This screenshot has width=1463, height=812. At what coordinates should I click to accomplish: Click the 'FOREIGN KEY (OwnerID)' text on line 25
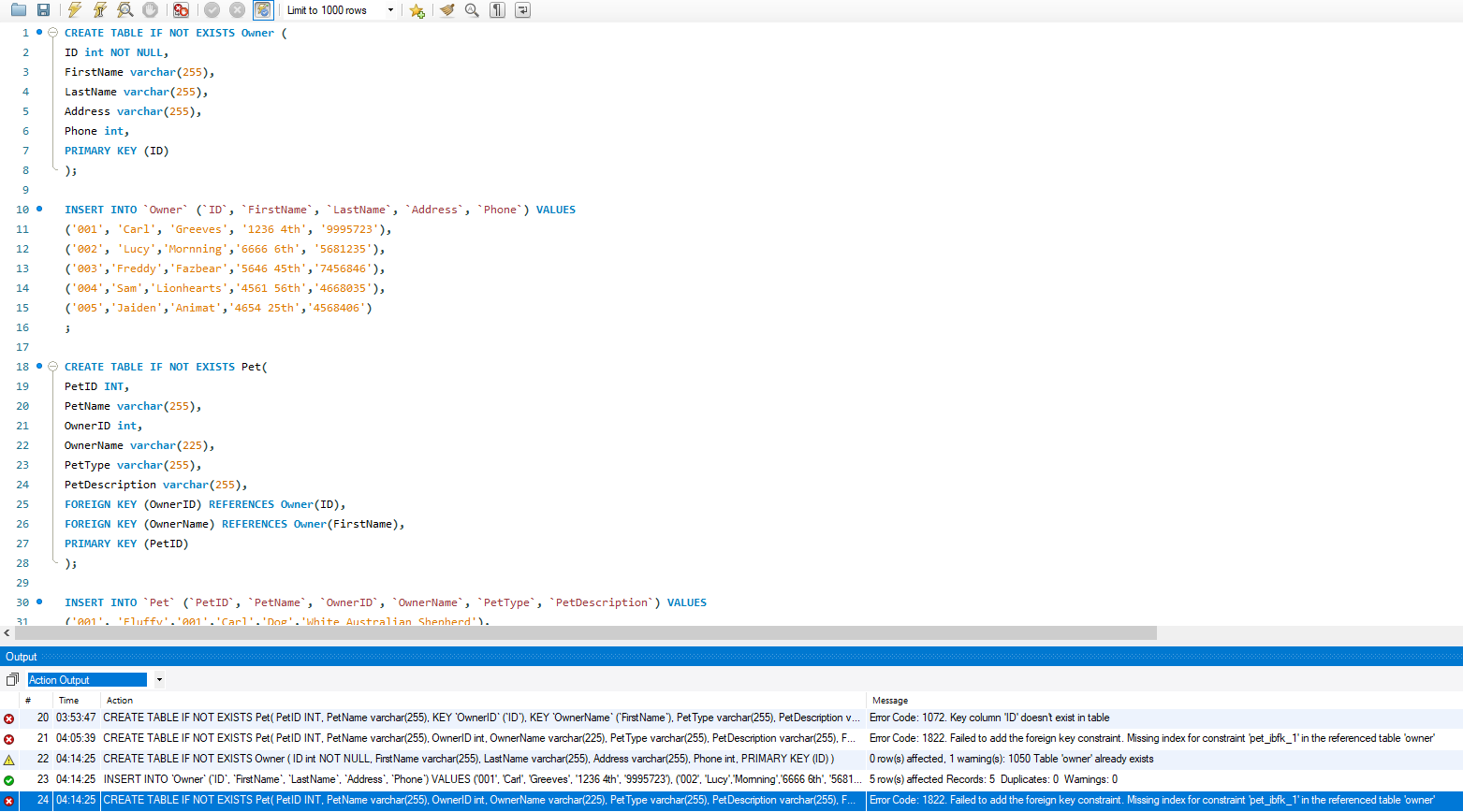(x=133, y=504)
